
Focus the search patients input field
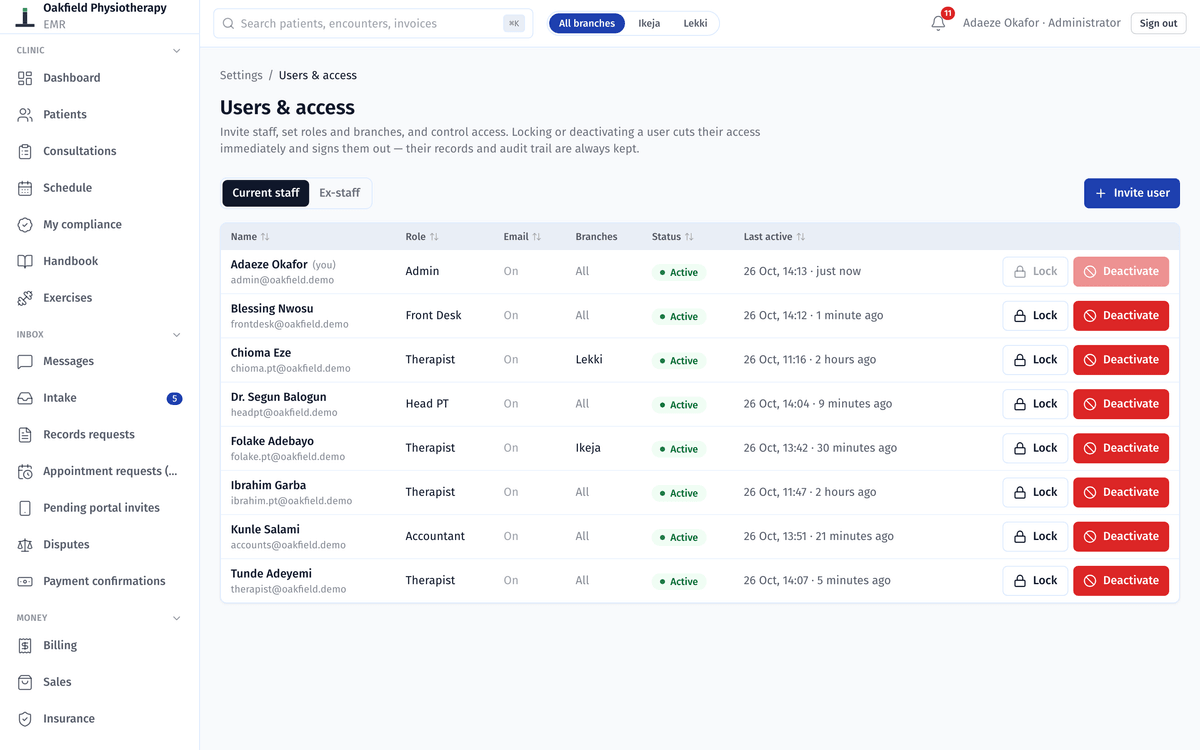[373, 23]
